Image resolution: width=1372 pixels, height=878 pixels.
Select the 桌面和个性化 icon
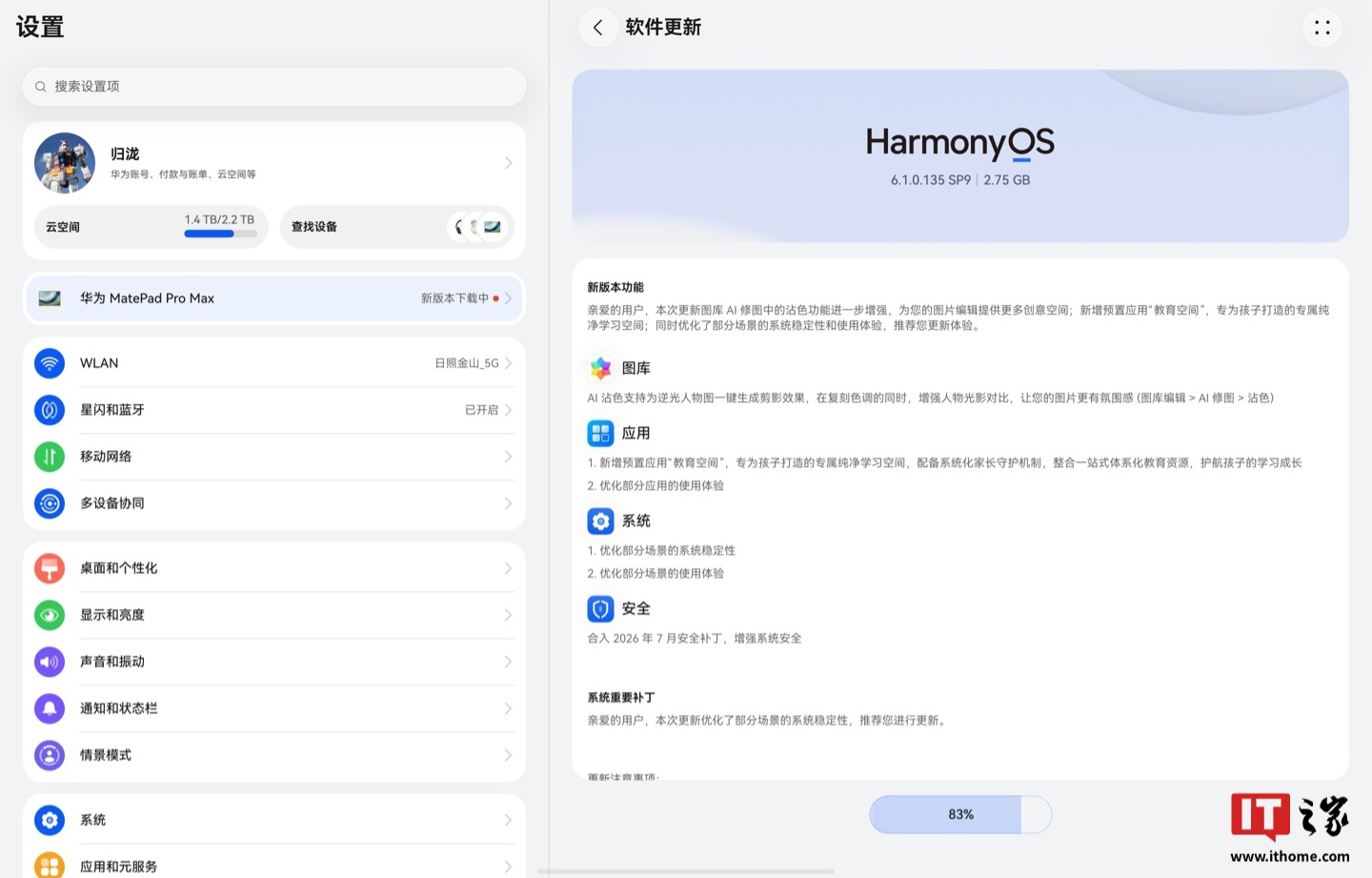pyautogui.click(x=50, y=568)
